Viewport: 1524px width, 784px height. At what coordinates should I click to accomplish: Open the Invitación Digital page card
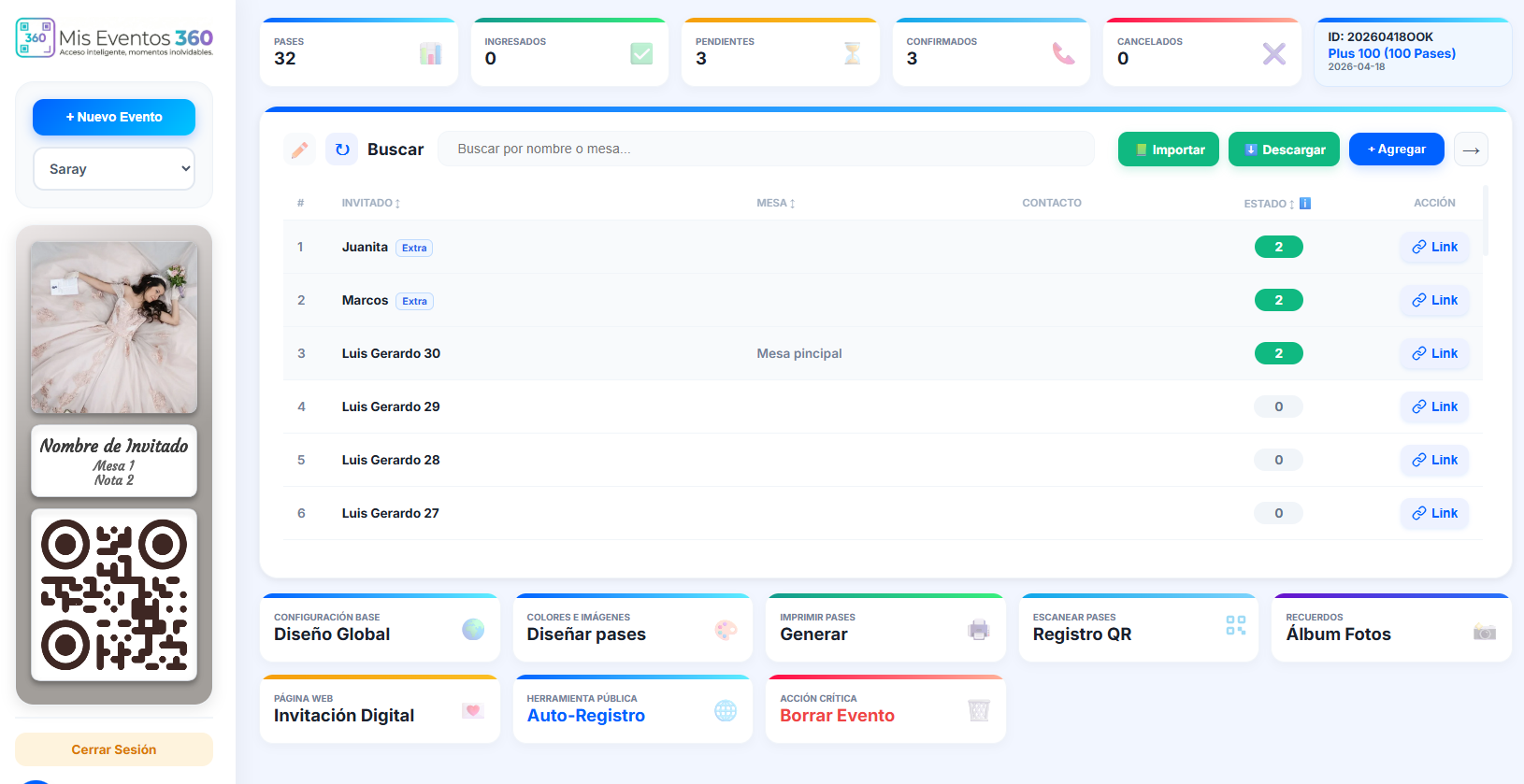pos(379,709)
